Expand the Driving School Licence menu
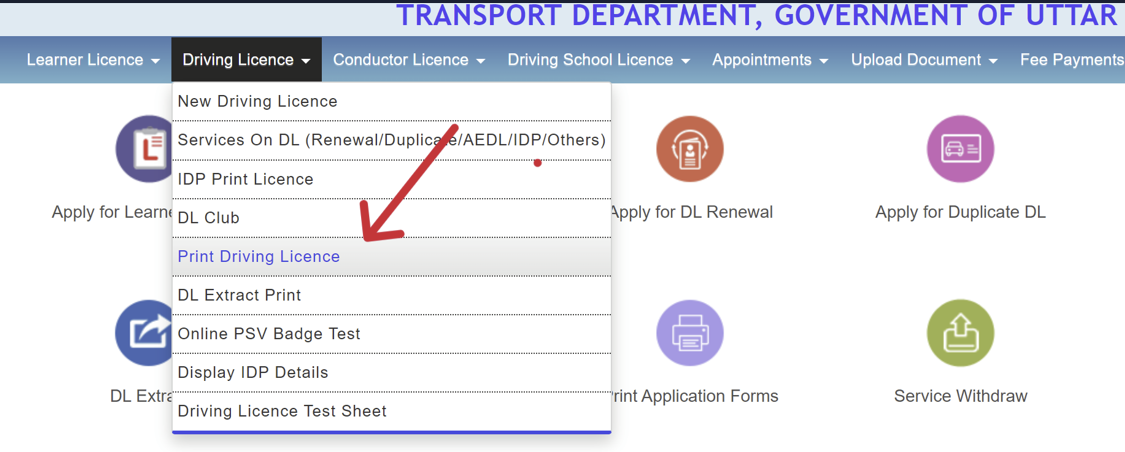Screen dimensions: 1125x452 click(598, 60)
